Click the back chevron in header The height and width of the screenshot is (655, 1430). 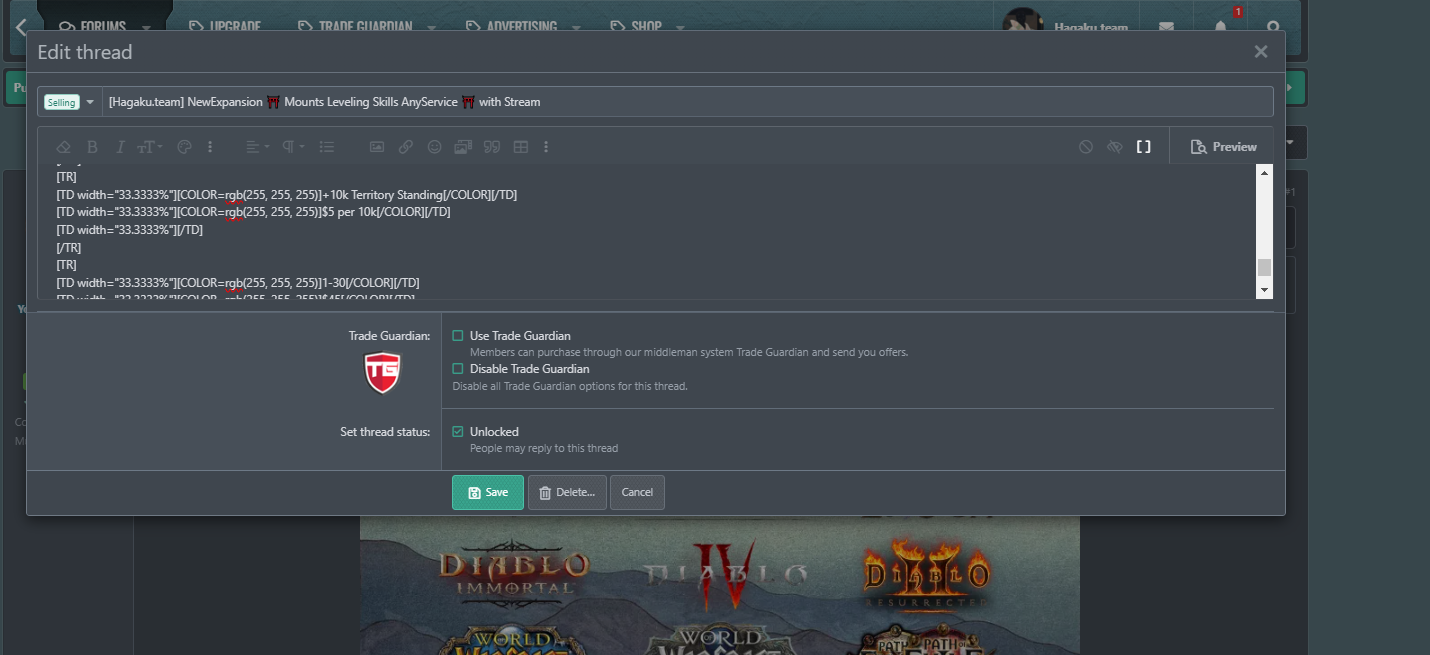[x=22, y=27]
